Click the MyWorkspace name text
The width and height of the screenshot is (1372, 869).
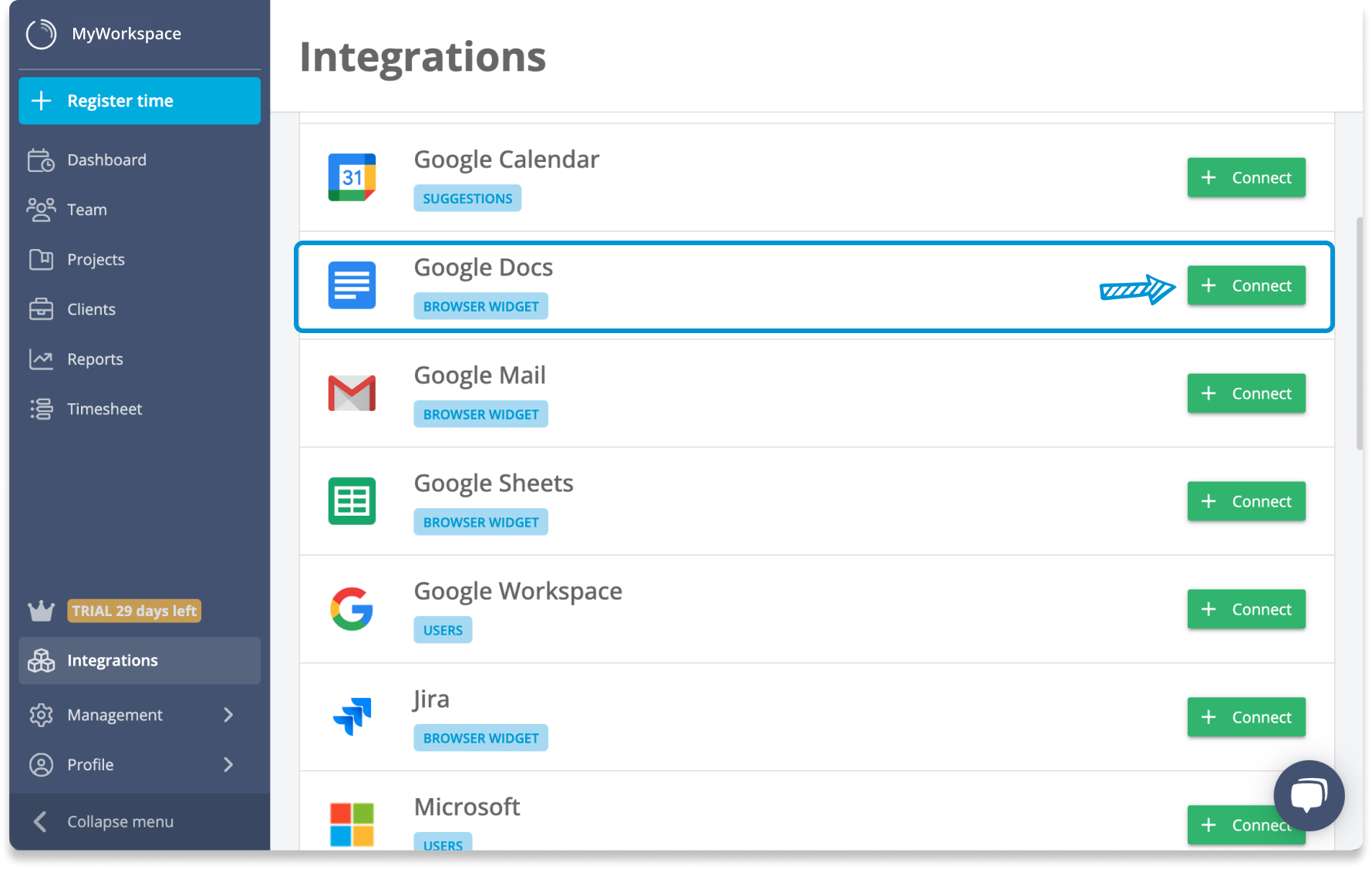[x=126, y=34]
